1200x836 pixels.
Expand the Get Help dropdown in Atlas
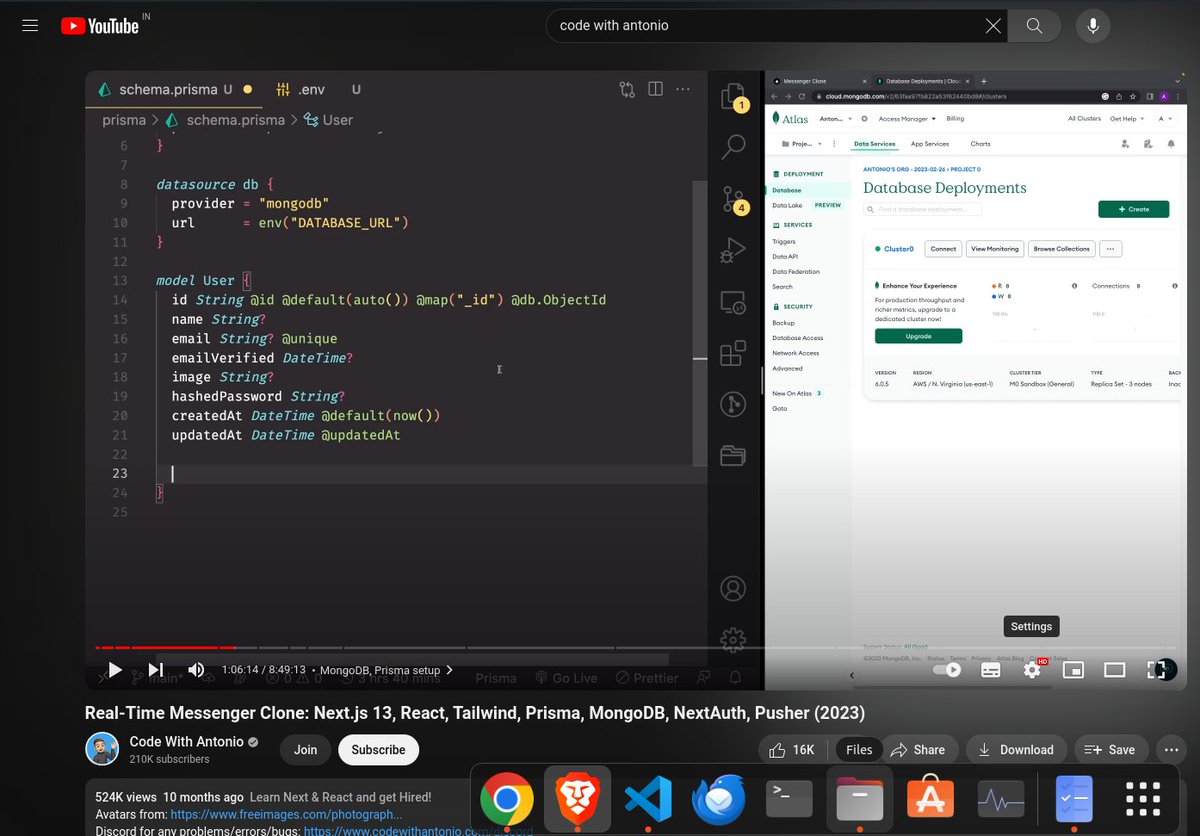(x=1126, y=118)
